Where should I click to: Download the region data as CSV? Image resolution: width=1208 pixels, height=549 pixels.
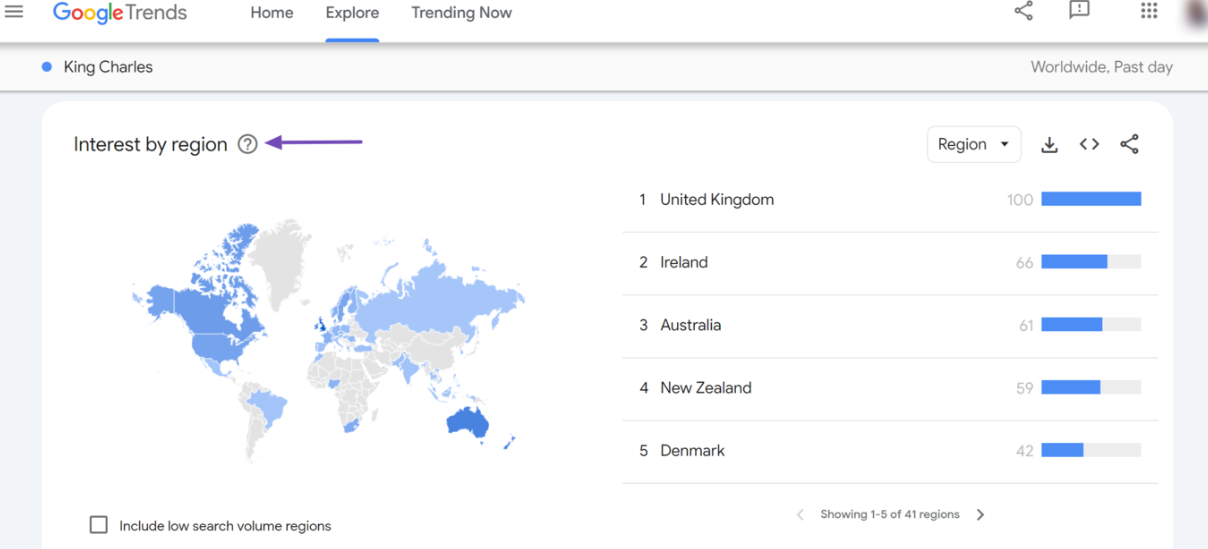(1049, 144)
